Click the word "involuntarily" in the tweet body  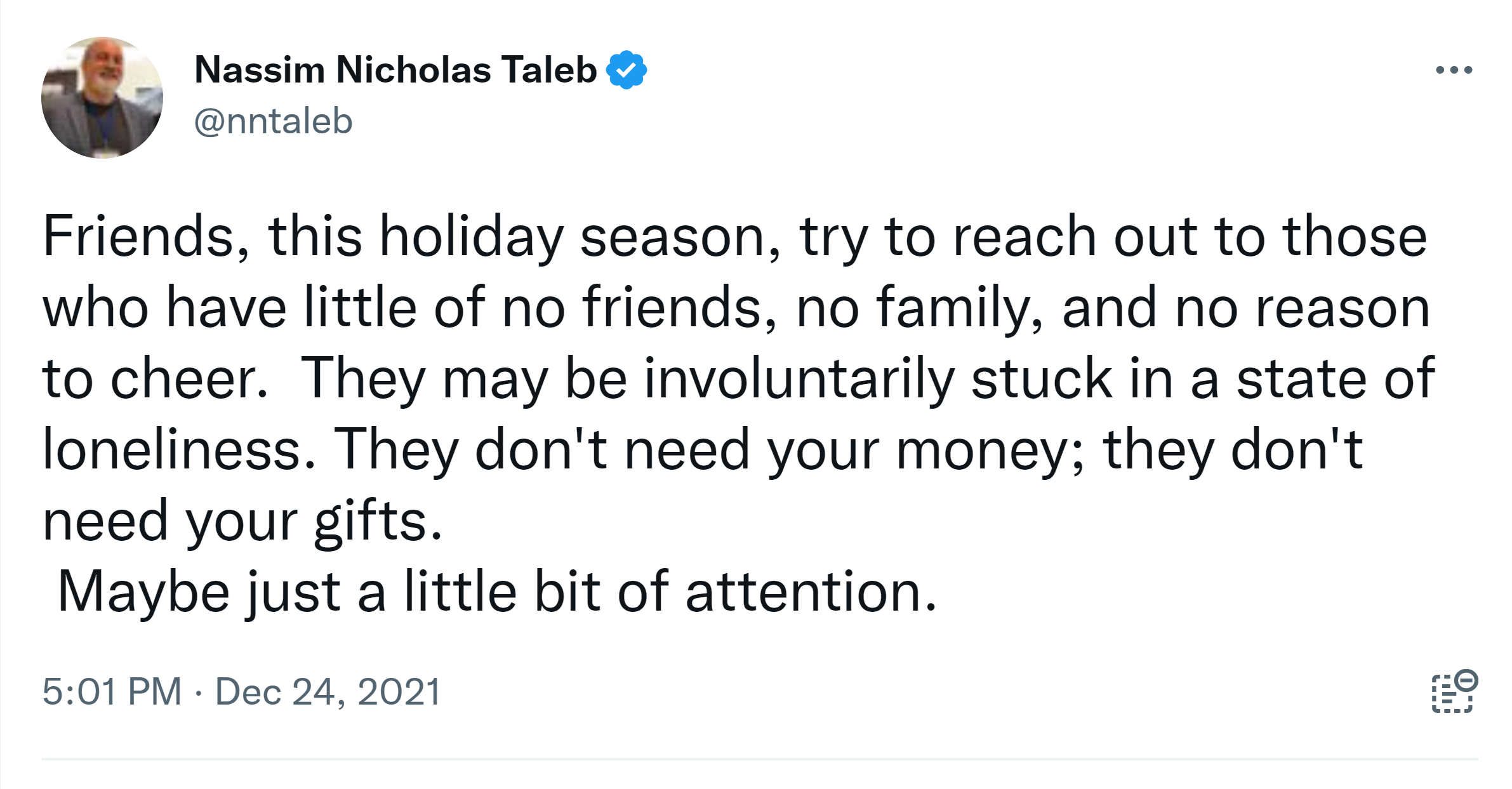point(799,378)
